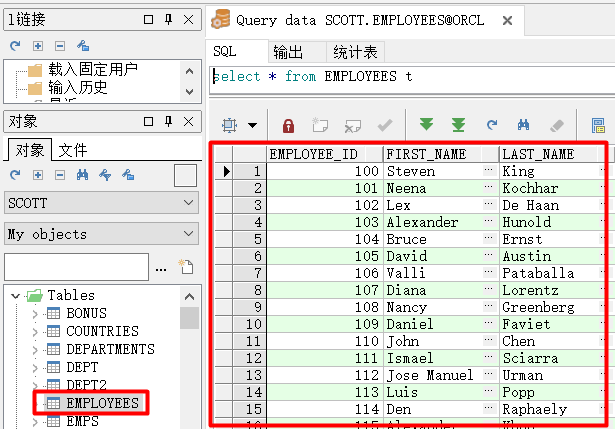
Task: Expand the BONUS table node
Action: [x=35, y=314]
